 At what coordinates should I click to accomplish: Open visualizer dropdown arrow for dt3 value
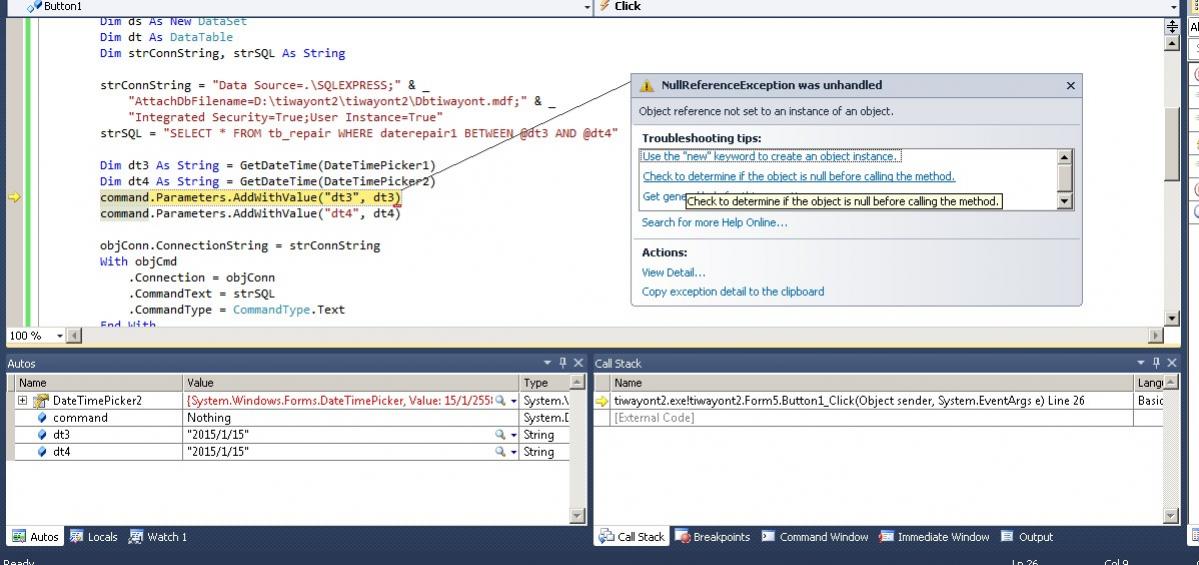tap(514, 434)
